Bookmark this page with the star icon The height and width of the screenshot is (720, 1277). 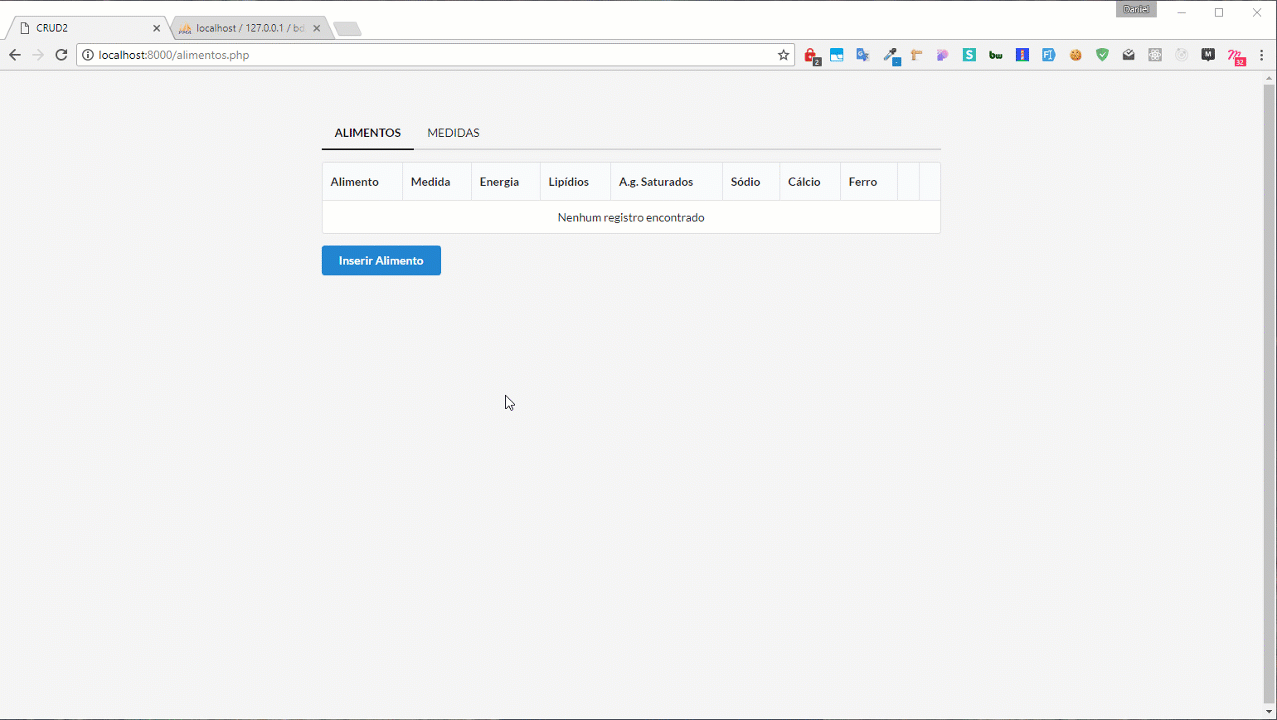pos(783,55)
